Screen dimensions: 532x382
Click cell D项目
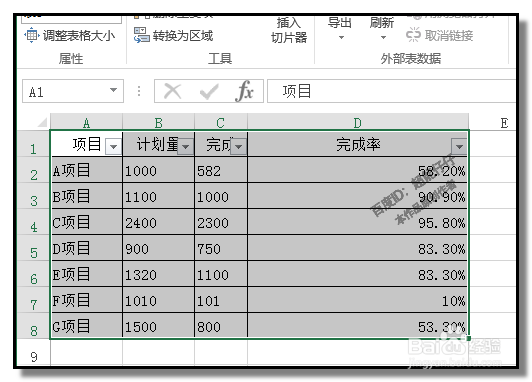(87, 248)
